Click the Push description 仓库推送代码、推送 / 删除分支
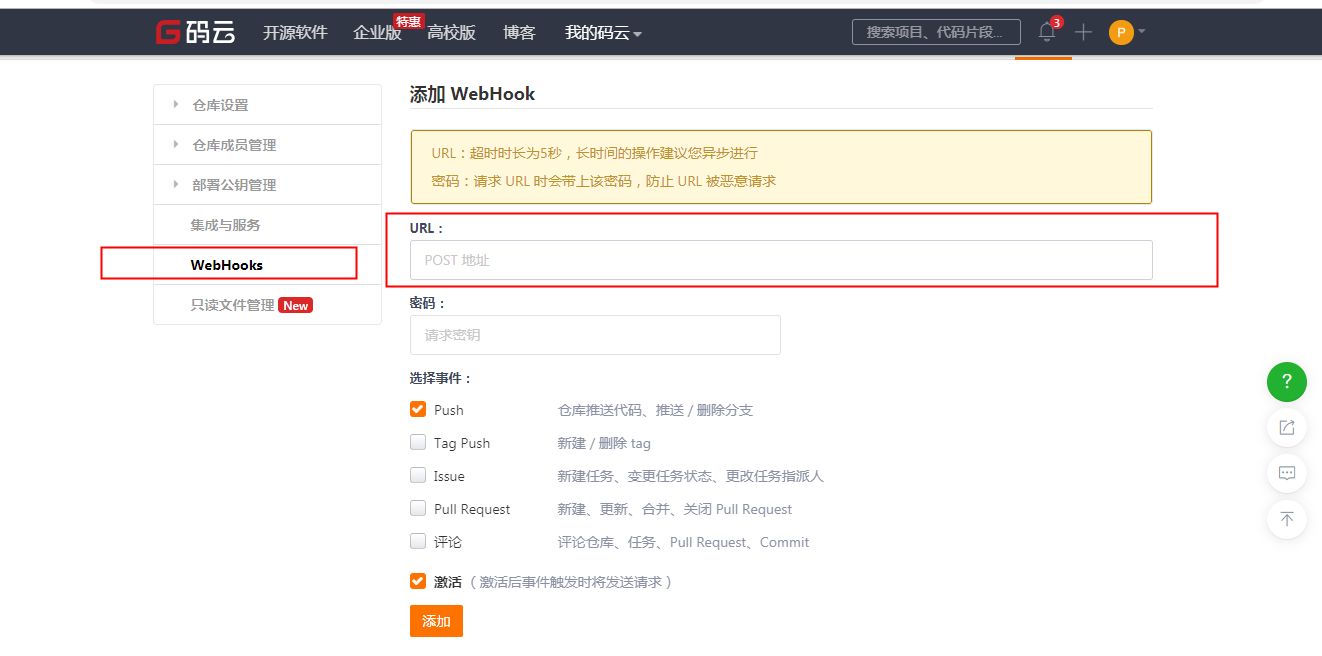 tap(655, 410)
